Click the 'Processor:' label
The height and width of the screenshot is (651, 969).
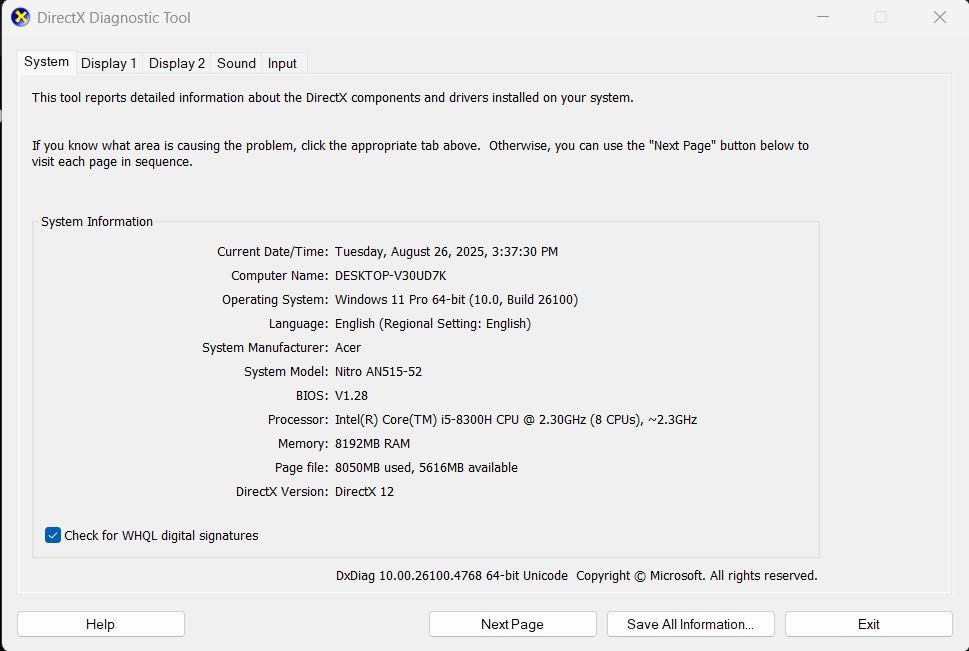pyautogui.click(x=298, y=420)
